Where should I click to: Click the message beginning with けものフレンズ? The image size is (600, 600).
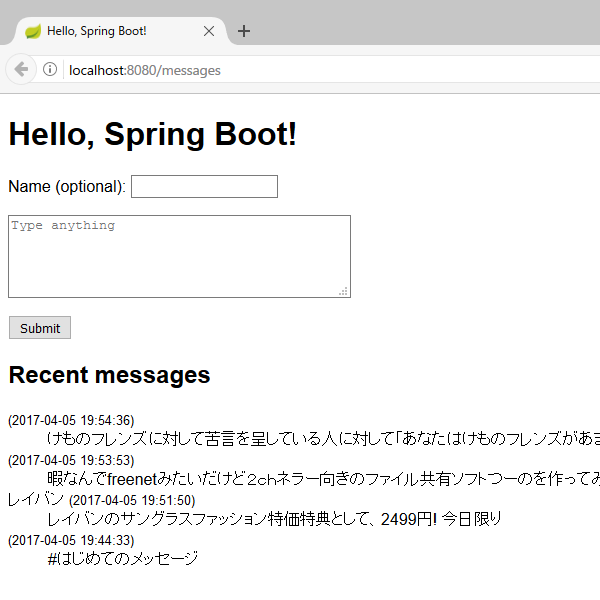(320, 438)
